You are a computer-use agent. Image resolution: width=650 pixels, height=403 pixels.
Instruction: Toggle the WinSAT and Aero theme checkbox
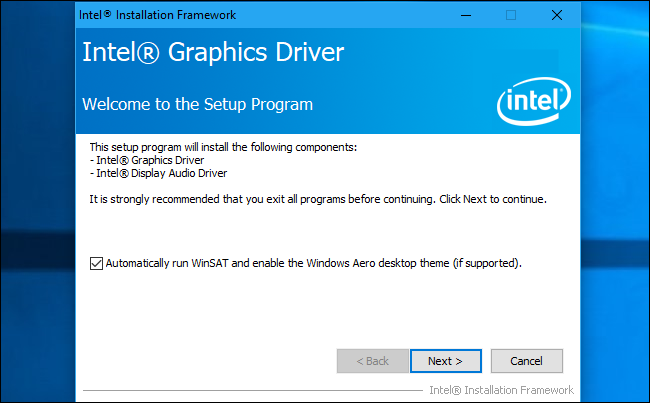point(96,264)
